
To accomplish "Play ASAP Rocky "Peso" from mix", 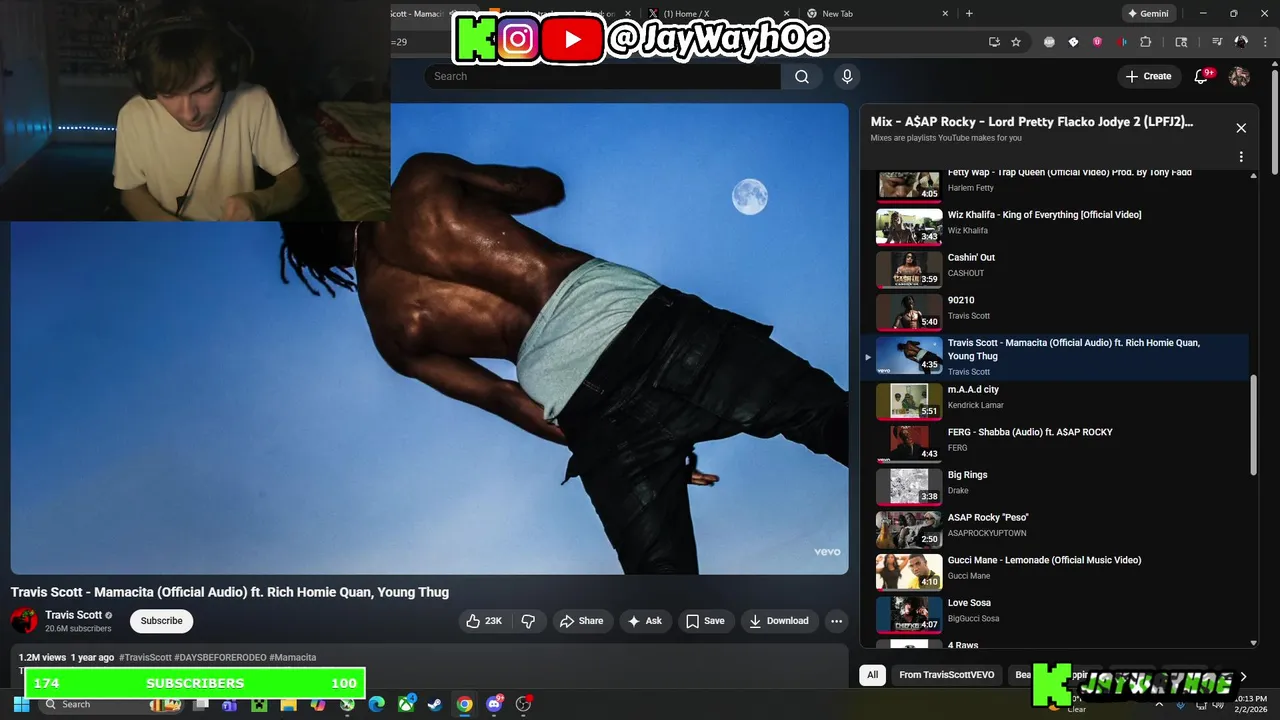I will coord(1055,530).
